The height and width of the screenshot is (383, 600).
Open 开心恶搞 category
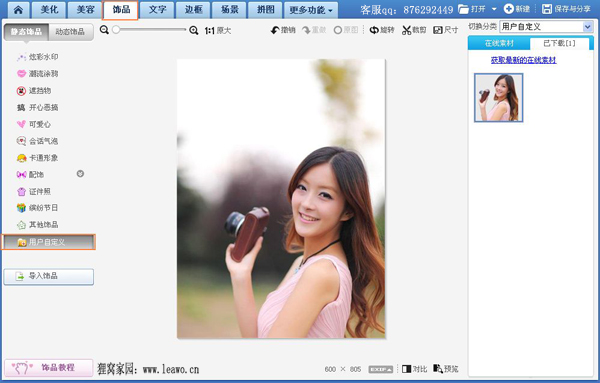coord(38,108)
